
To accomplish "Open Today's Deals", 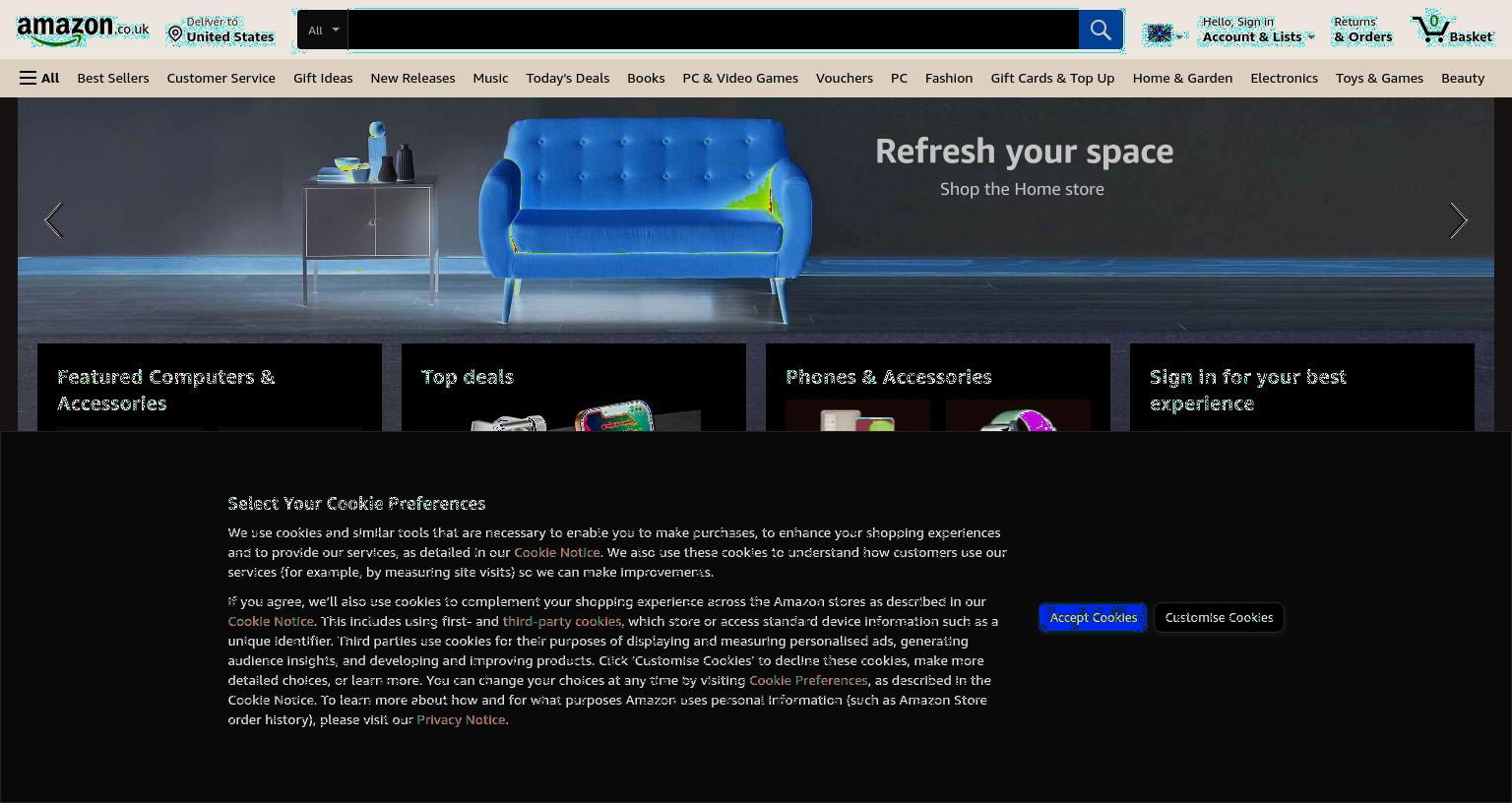I will coord(568,78).
